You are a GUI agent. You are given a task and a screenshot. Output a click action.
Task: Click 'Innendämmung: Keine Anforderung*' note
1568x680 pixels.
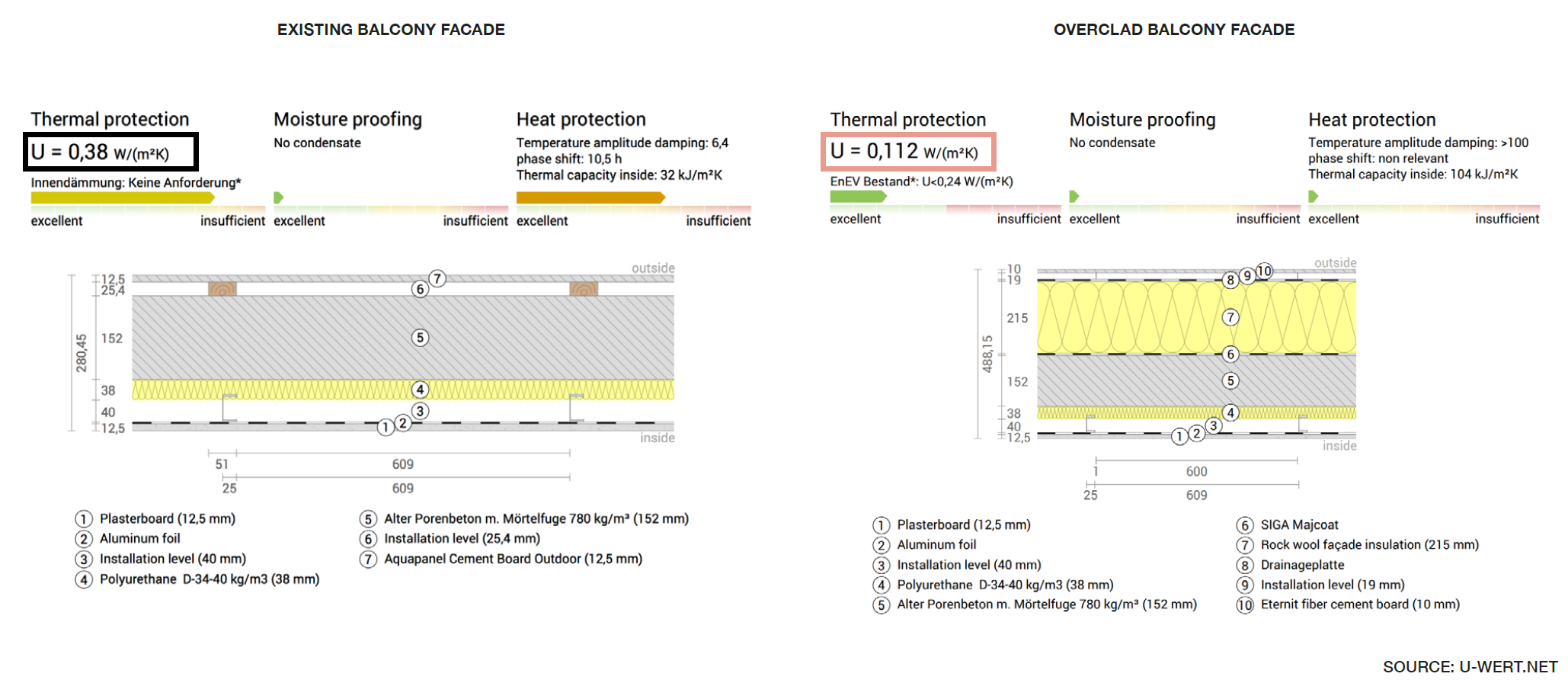click(x=136, y=183)
